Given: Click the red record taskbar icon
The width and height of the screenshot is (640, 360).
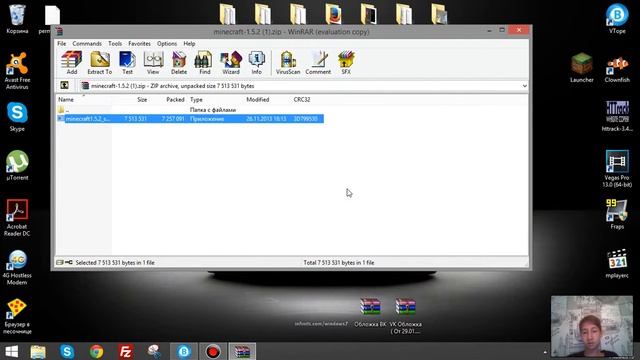Looking at the screenshot, I should (x=213, y=351).
